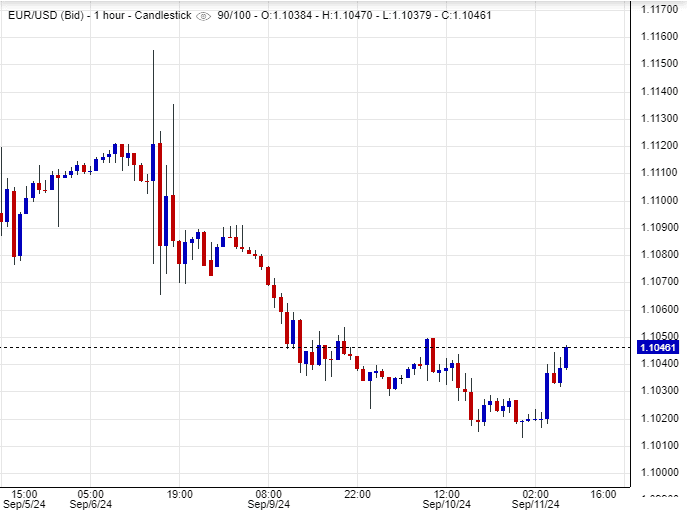Click the 22:00 time axis label
Screen dimensions: 687x511
pos(358,494)
